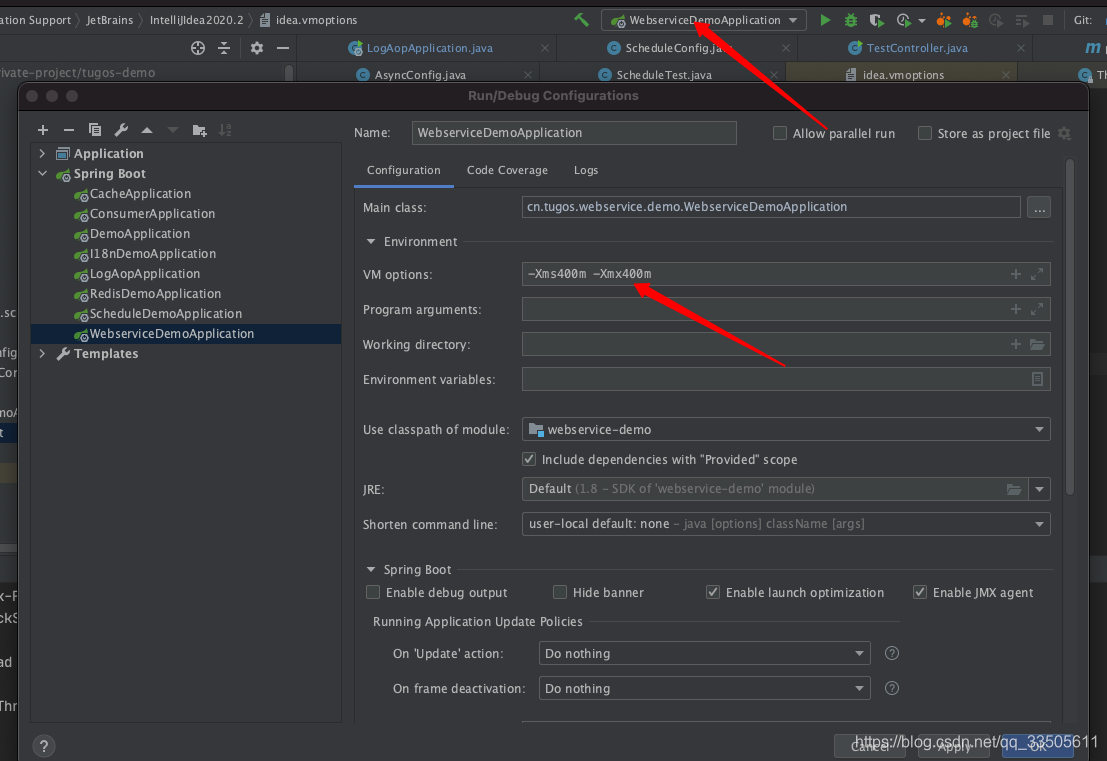Edit environment variables document icon
This screenshot has width=1107, height=761.
pos(1037,379)
